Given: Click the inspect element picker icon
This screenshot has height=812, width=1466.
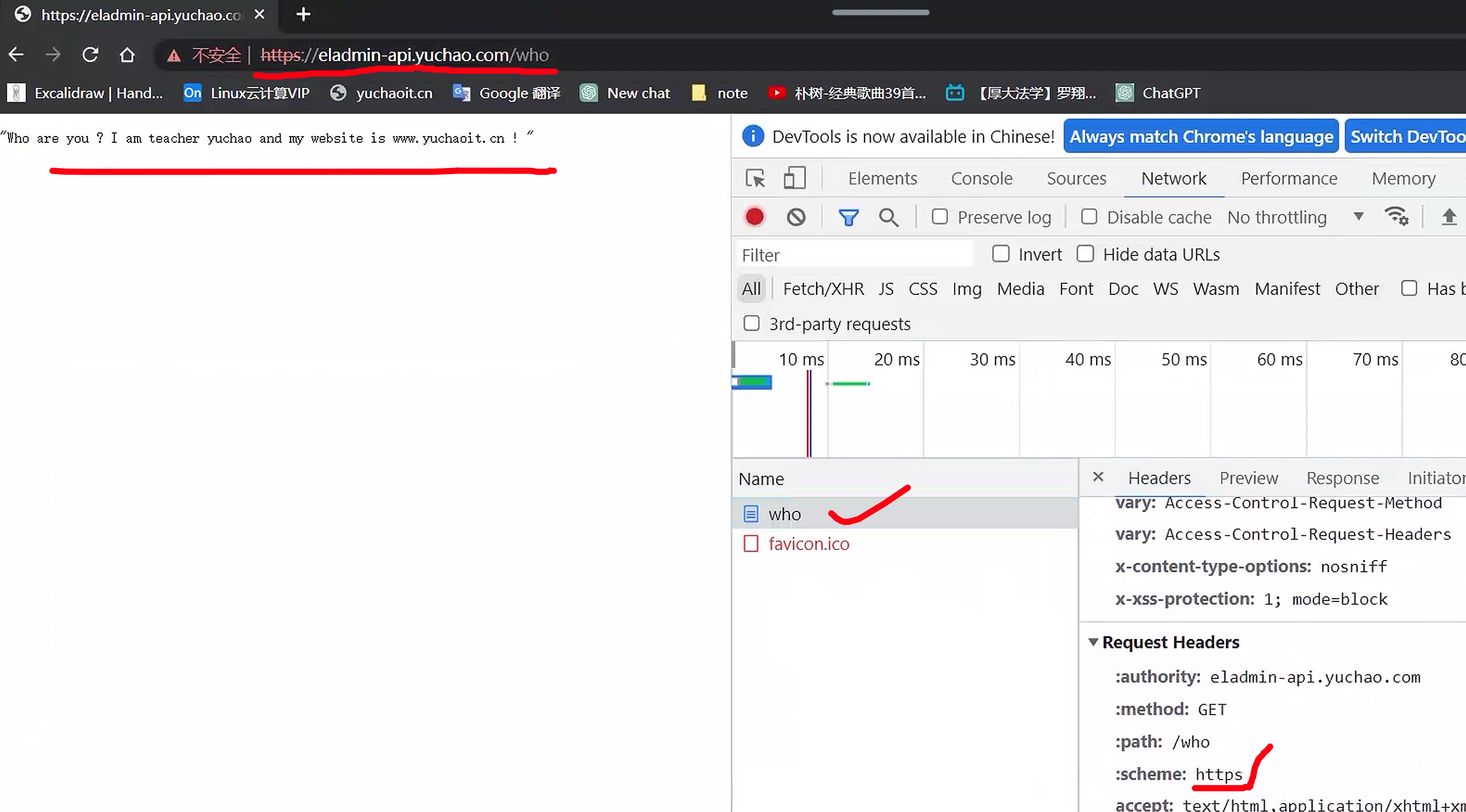Looking at the screenshot, I should (x=755, y=179).
